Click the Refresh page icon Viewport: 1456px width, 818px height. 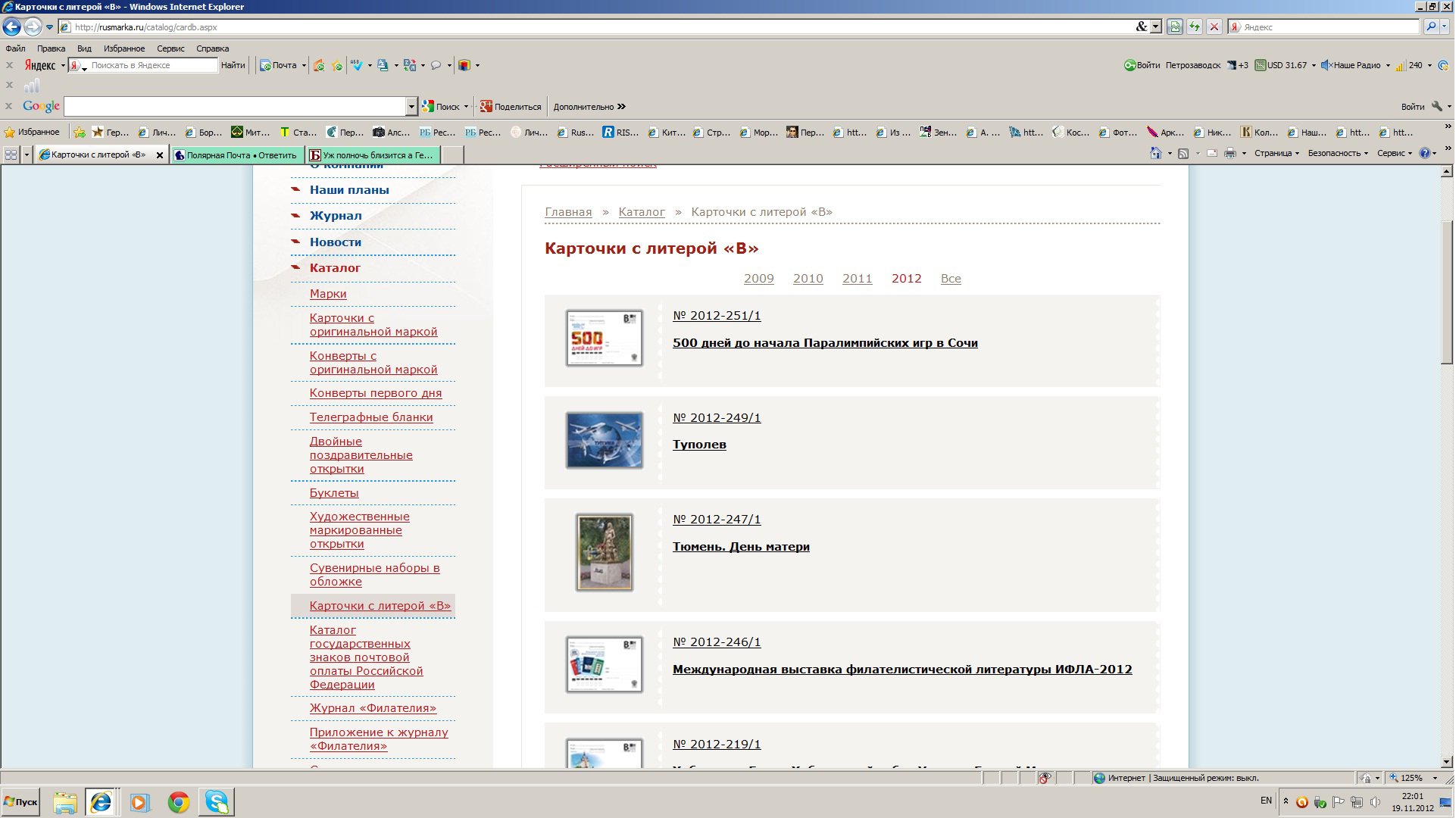(1195, 27)
